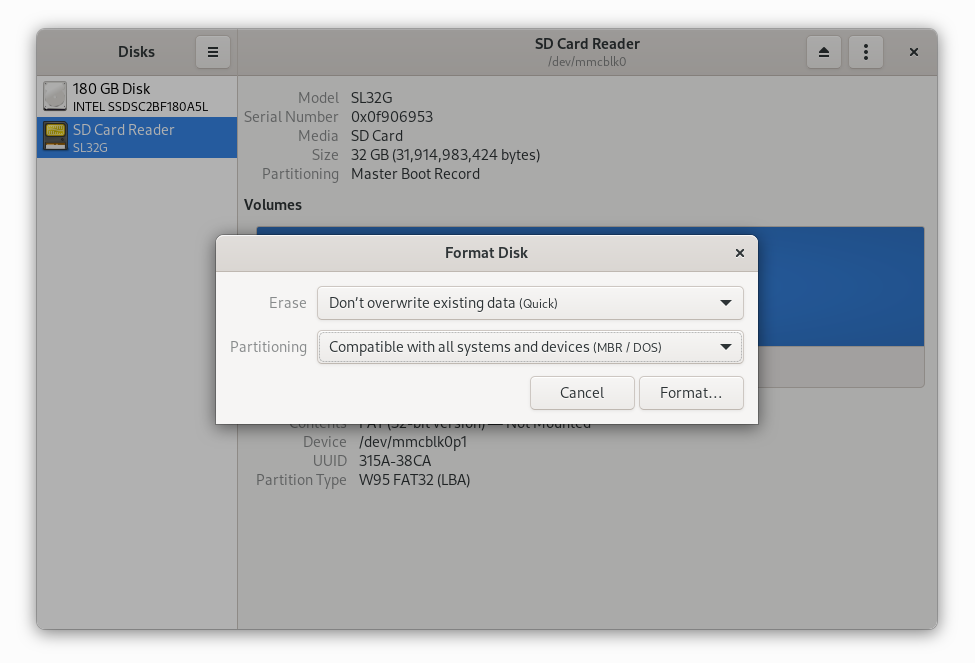Image resolution: width=975 pixels, height=663 pixels.
Task: Click the eject symbol in the header bar
Action: (x=823, y=51)
